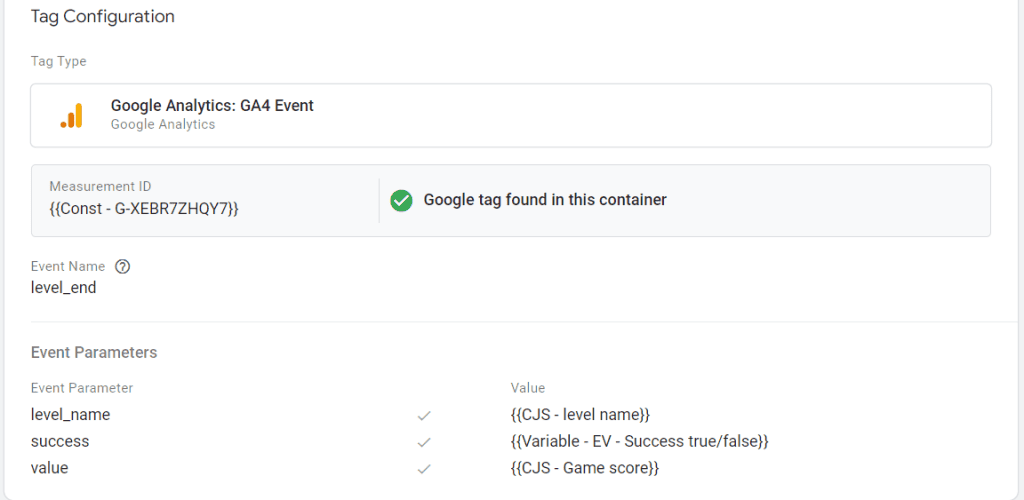Click the Event Parameters section heading
The image size is (1024, 500).
[94, 352]
